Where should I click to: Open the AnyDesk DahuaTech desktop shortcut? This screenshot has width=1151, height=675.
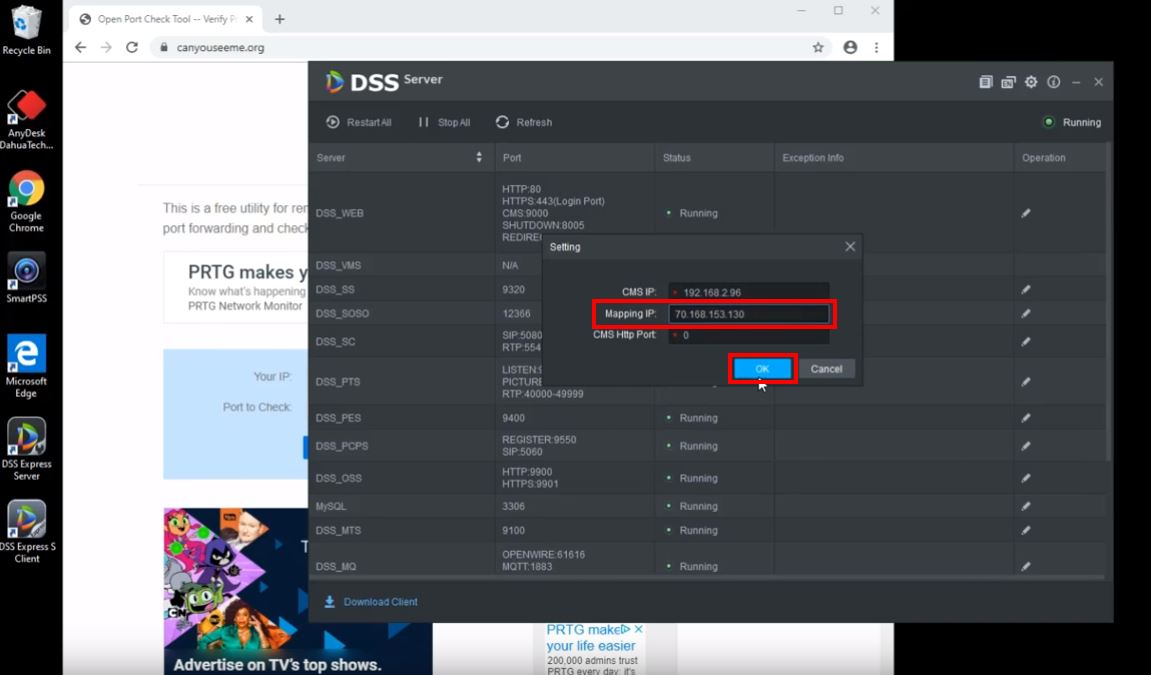pos(26,120)
